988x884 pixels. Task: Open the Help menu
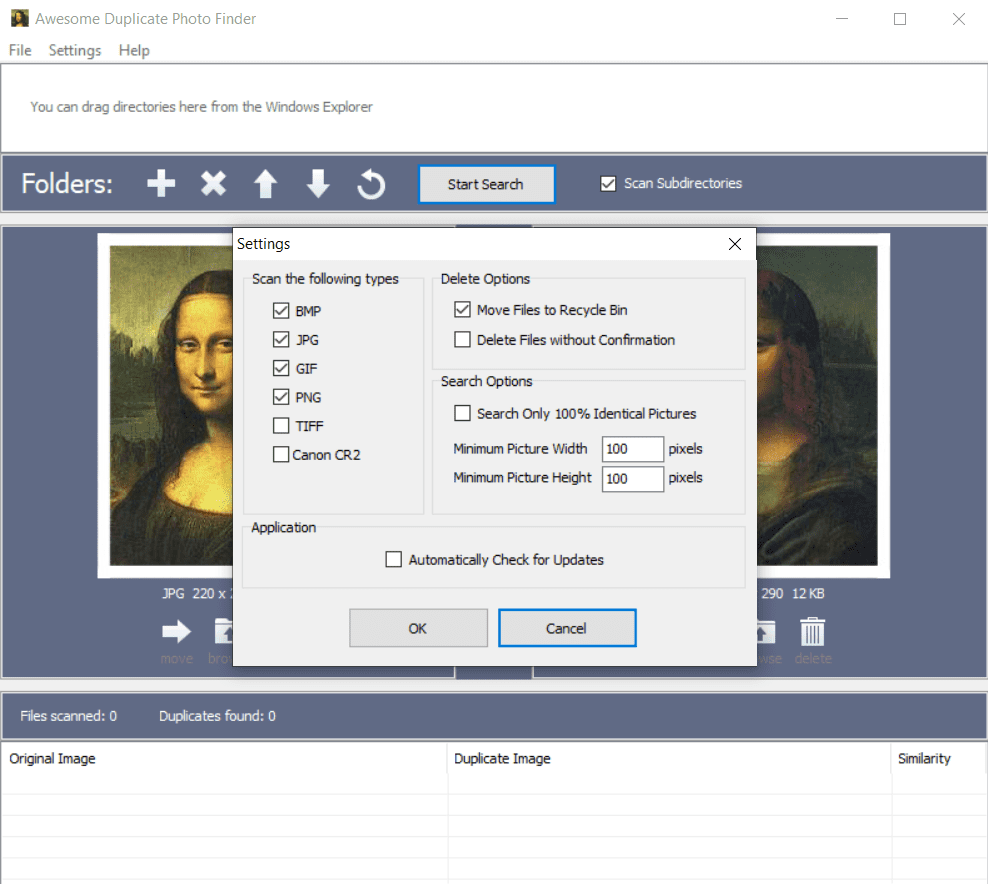tap(134, 50)
